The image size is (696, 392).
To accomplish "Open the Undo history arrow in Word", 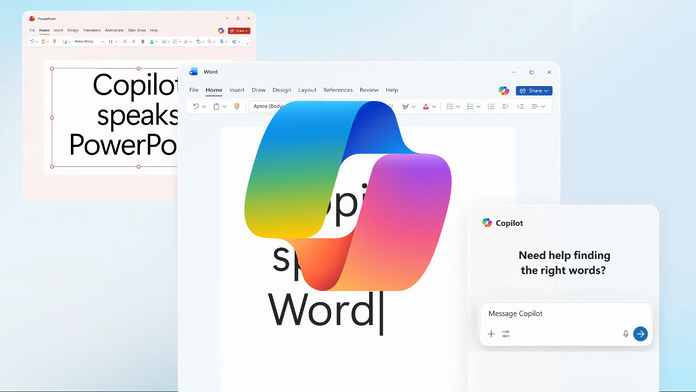I will click(x=204, y=107).
